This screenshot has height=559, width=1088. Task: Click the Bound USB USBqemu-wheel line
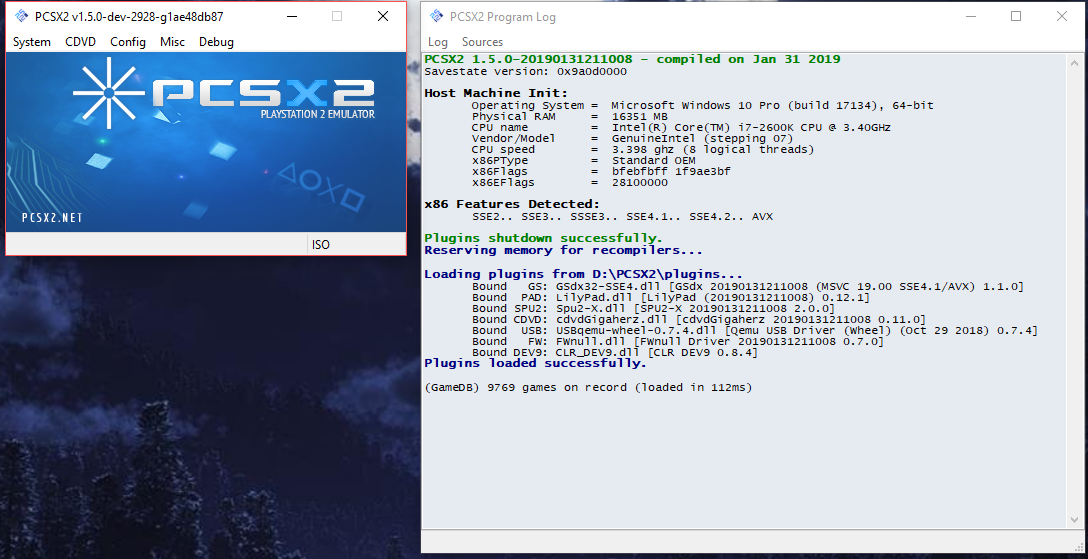tap(755, 331)
